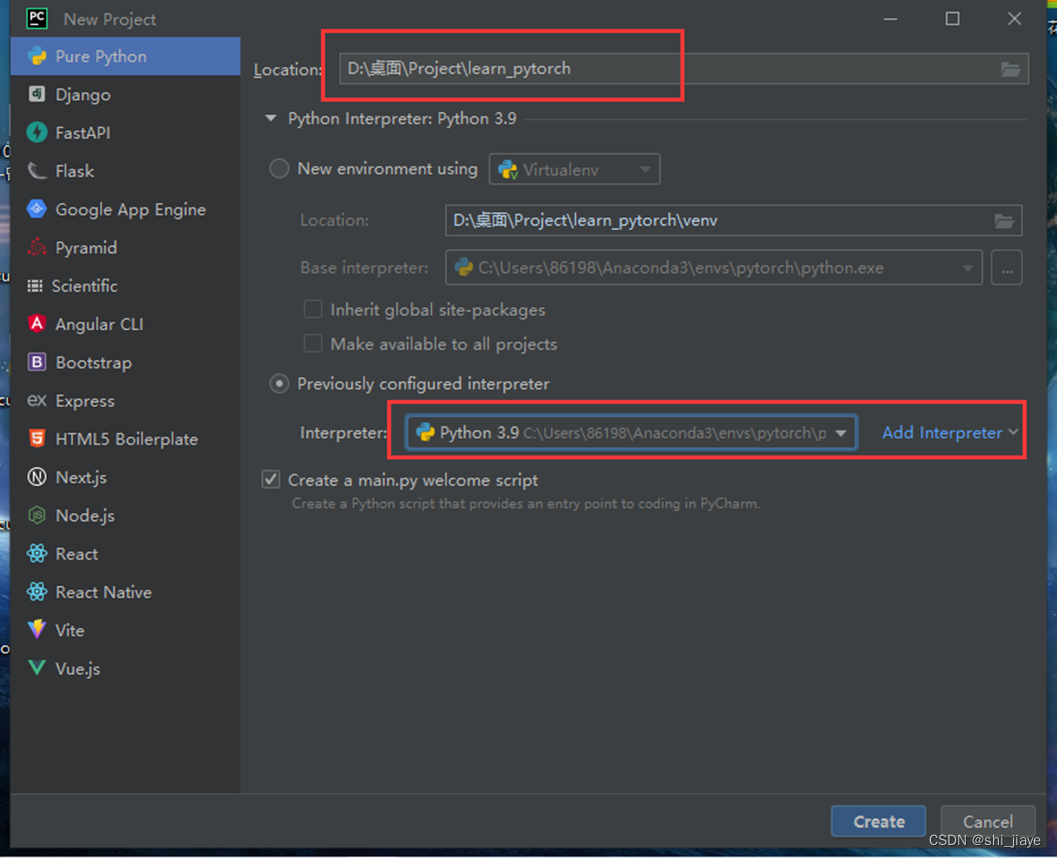Pick Node.js project type
The height and width of the screenshot is (858, 1057).
(125, 516)
